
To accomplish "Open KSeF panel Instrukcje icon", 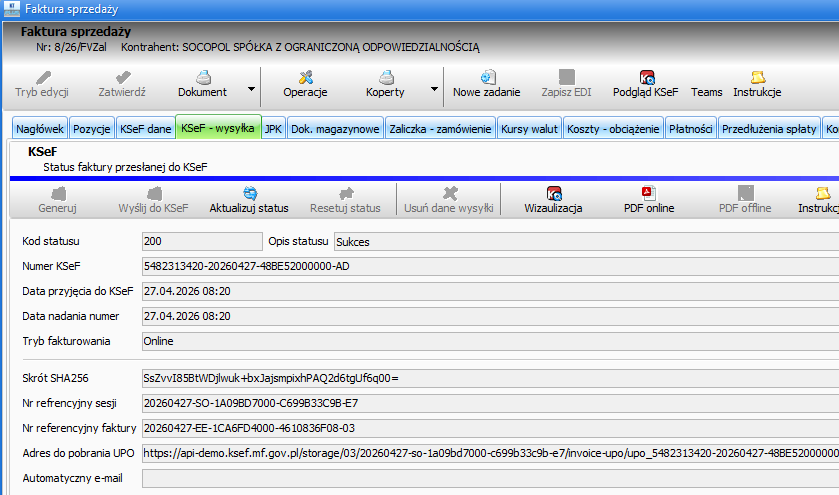I will pos(823,193).
